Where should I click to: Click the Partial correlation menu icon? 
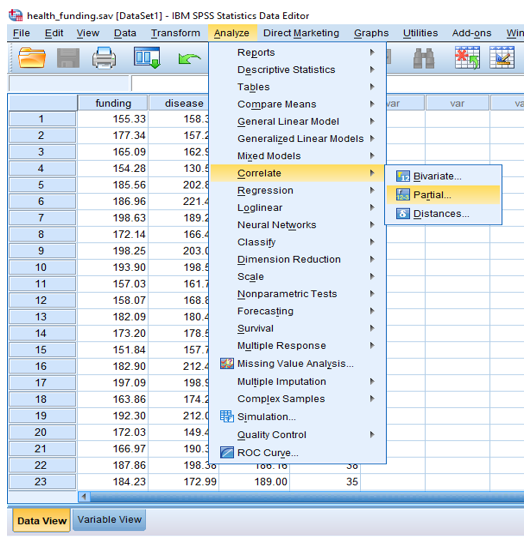coord(403,195)
